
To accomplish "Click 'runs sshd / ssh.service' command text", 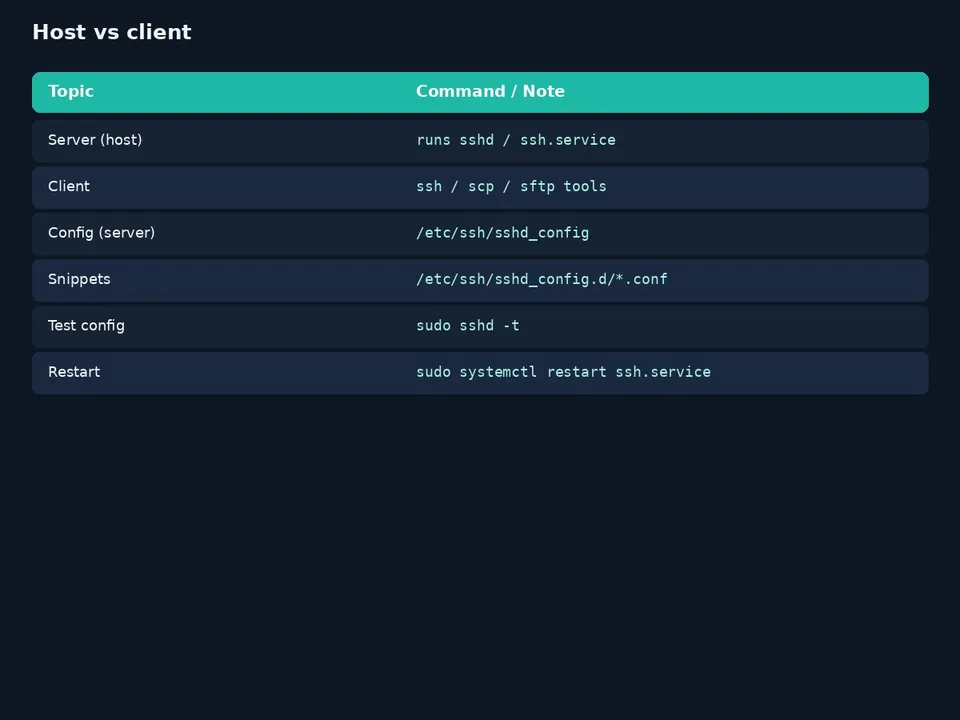I will [x=516, y=140].
